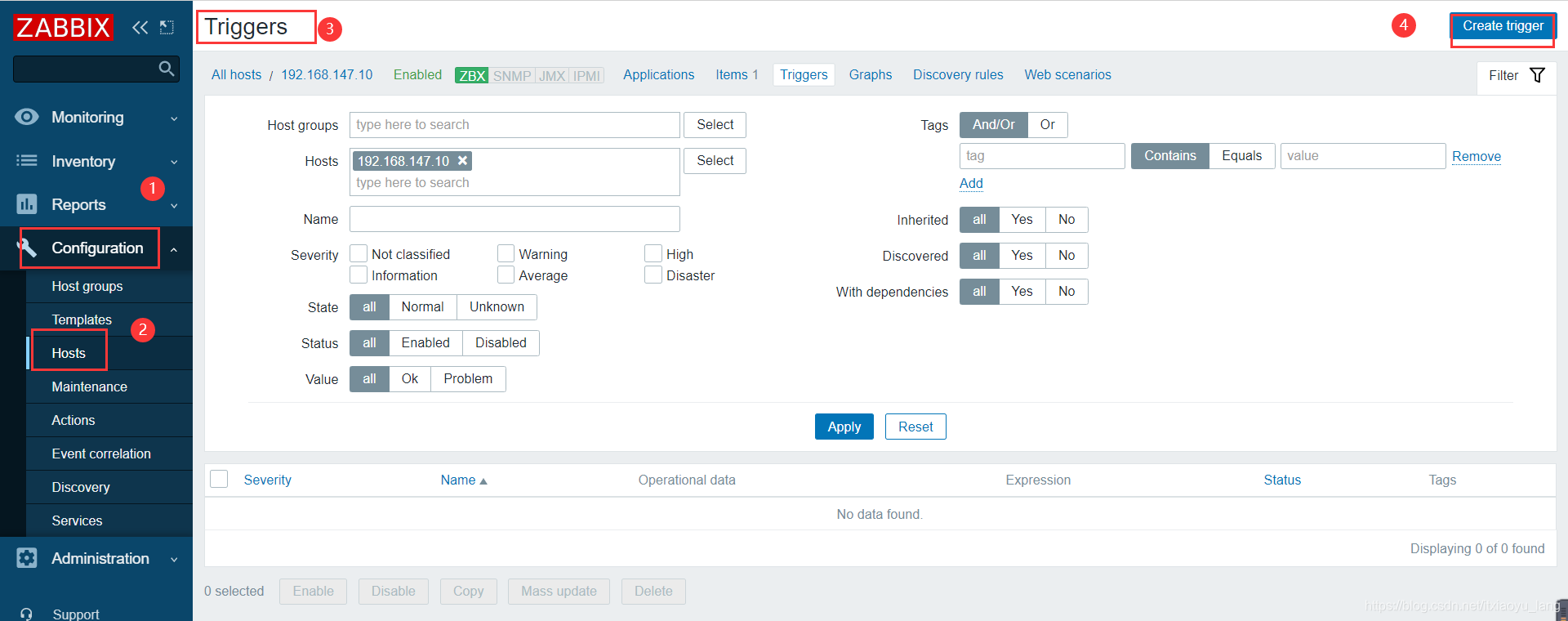The width and height of the screenshot is (1568, 621).
Task: Focus the trigger Name input field
Action: (514, 219)
